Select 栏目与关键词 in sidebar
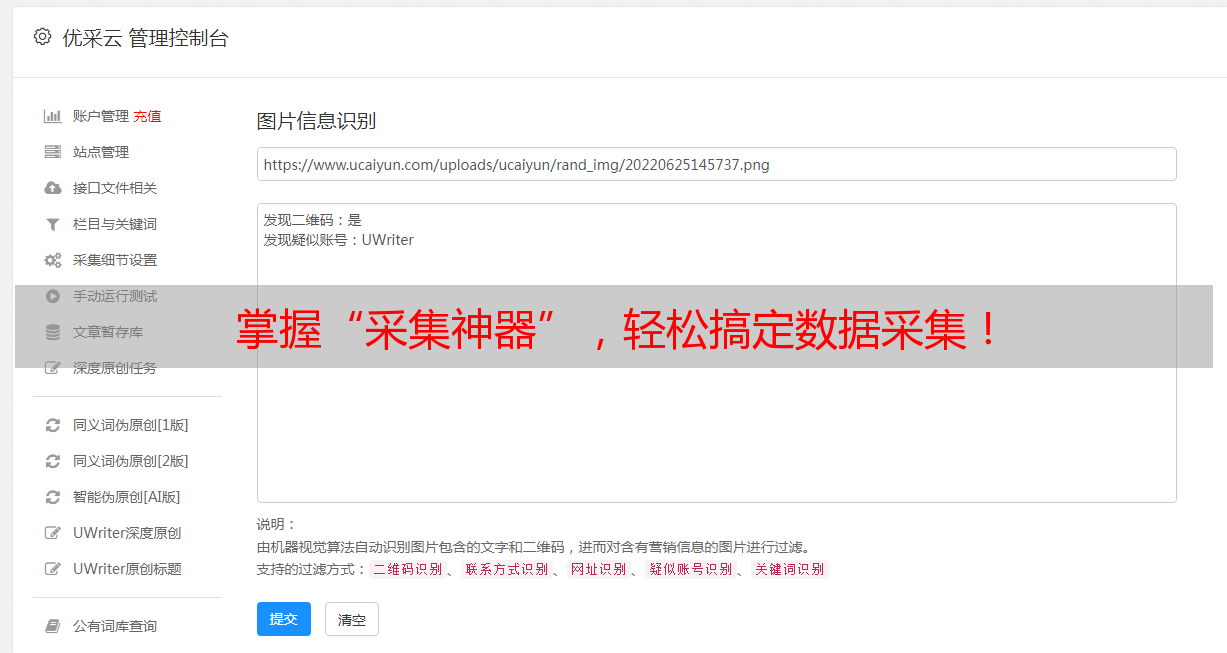Viewport: 1227px width, 653px height. 115,224
